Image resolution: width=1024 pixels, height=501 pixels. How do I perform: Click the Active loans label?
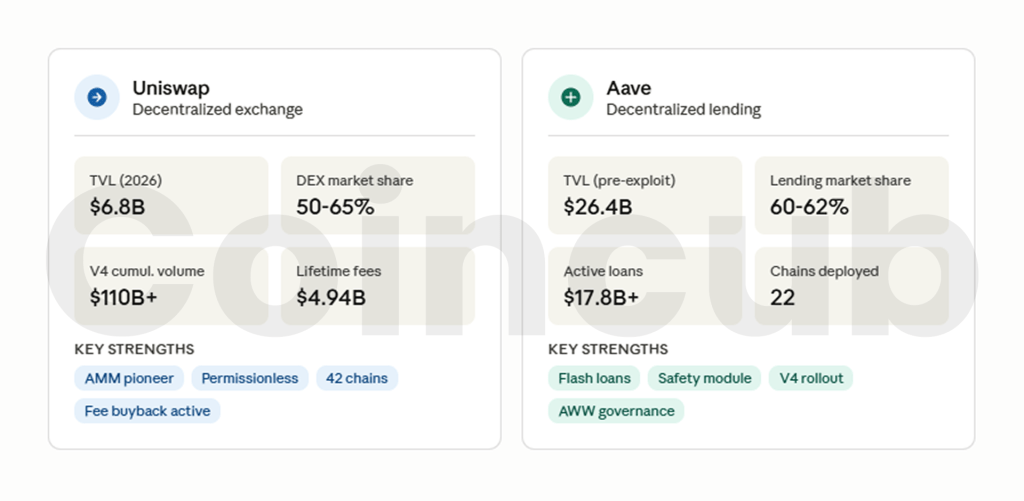[x=603, y=271]
